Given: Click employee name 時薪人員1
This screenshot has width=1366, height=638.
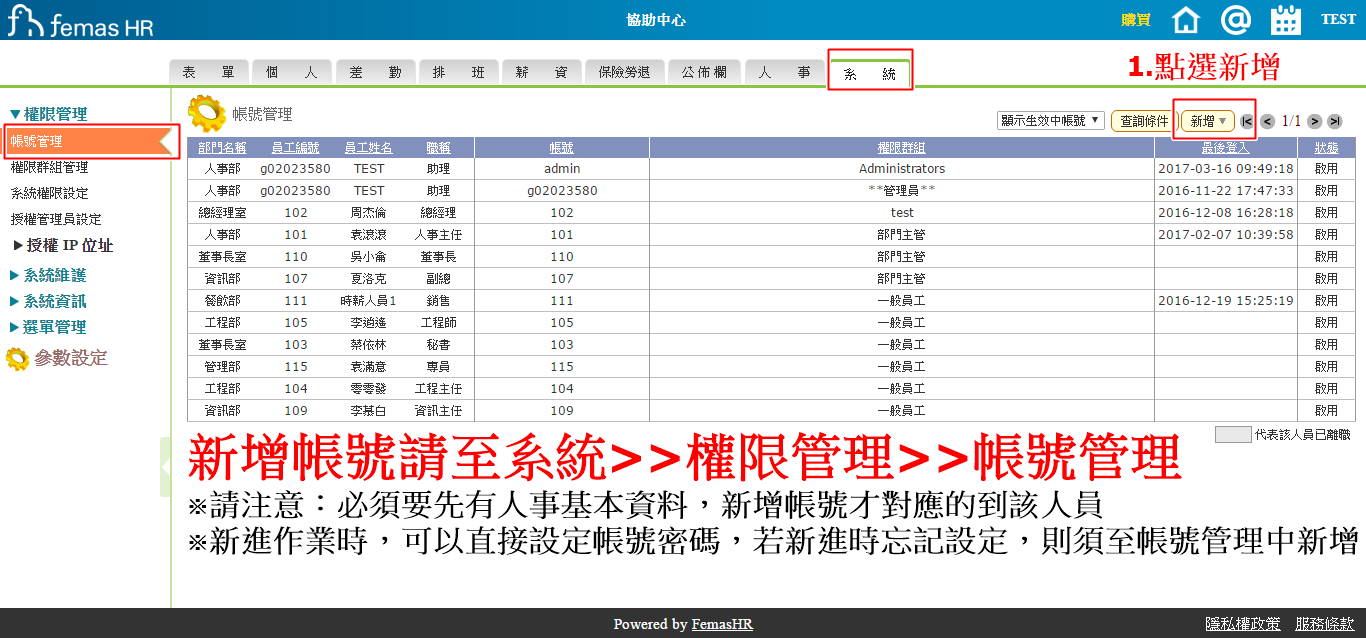Looking at the screenshot, I should point(368,301).
